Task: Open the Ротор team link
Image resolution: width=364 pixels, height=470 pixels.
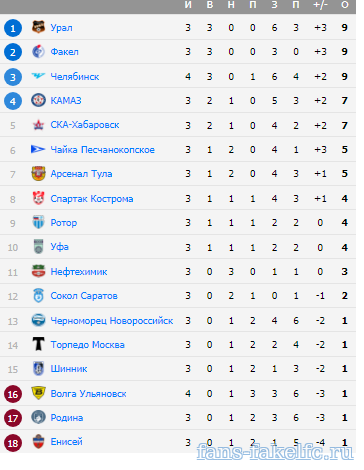Action: point(64,223)
